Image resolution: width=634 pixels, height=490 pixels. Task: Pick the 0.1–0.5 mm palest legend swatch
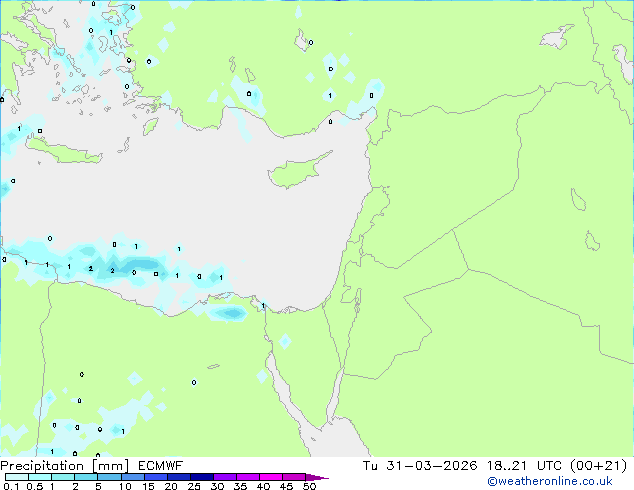click(17, 477)
